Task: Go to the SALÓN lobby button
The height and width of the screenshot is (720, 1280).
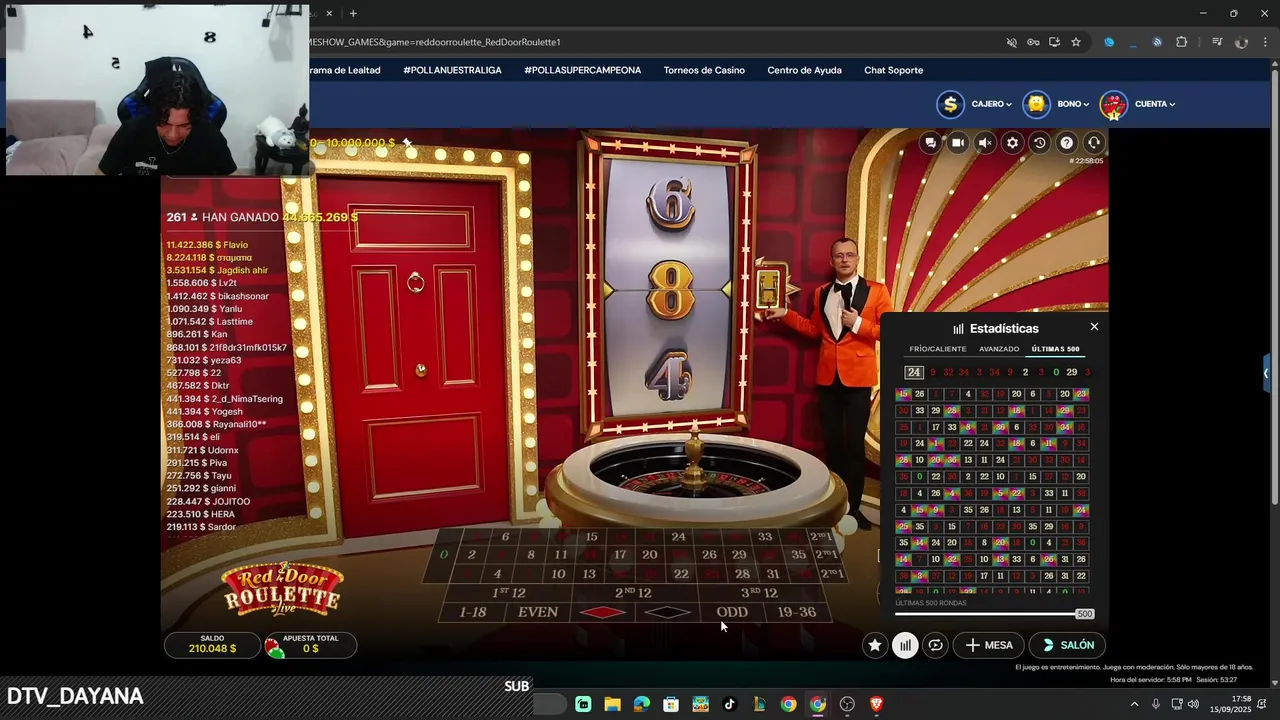Action: point(1068,645)
